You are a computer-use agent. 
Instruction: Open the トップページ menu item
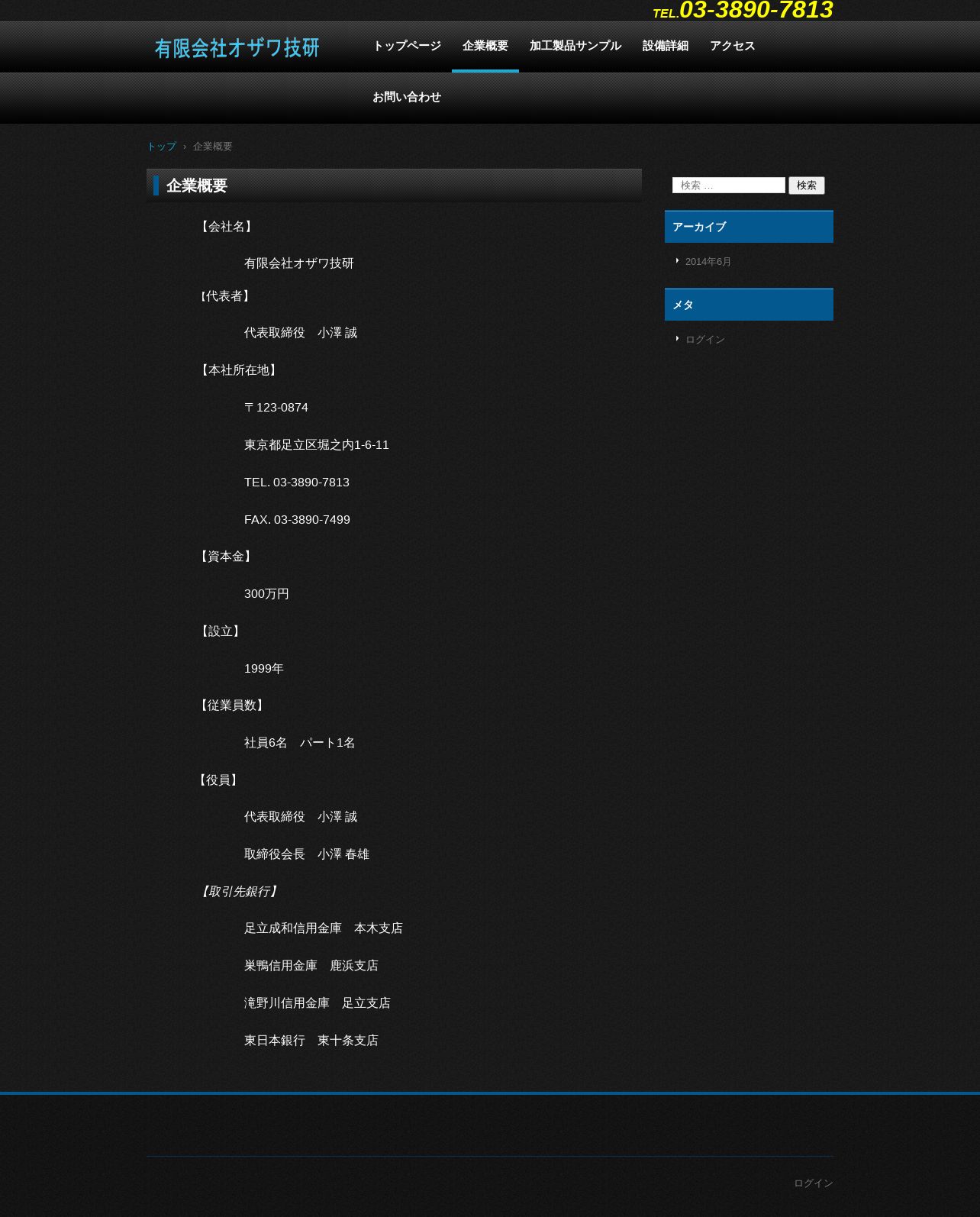coord(407,47)
